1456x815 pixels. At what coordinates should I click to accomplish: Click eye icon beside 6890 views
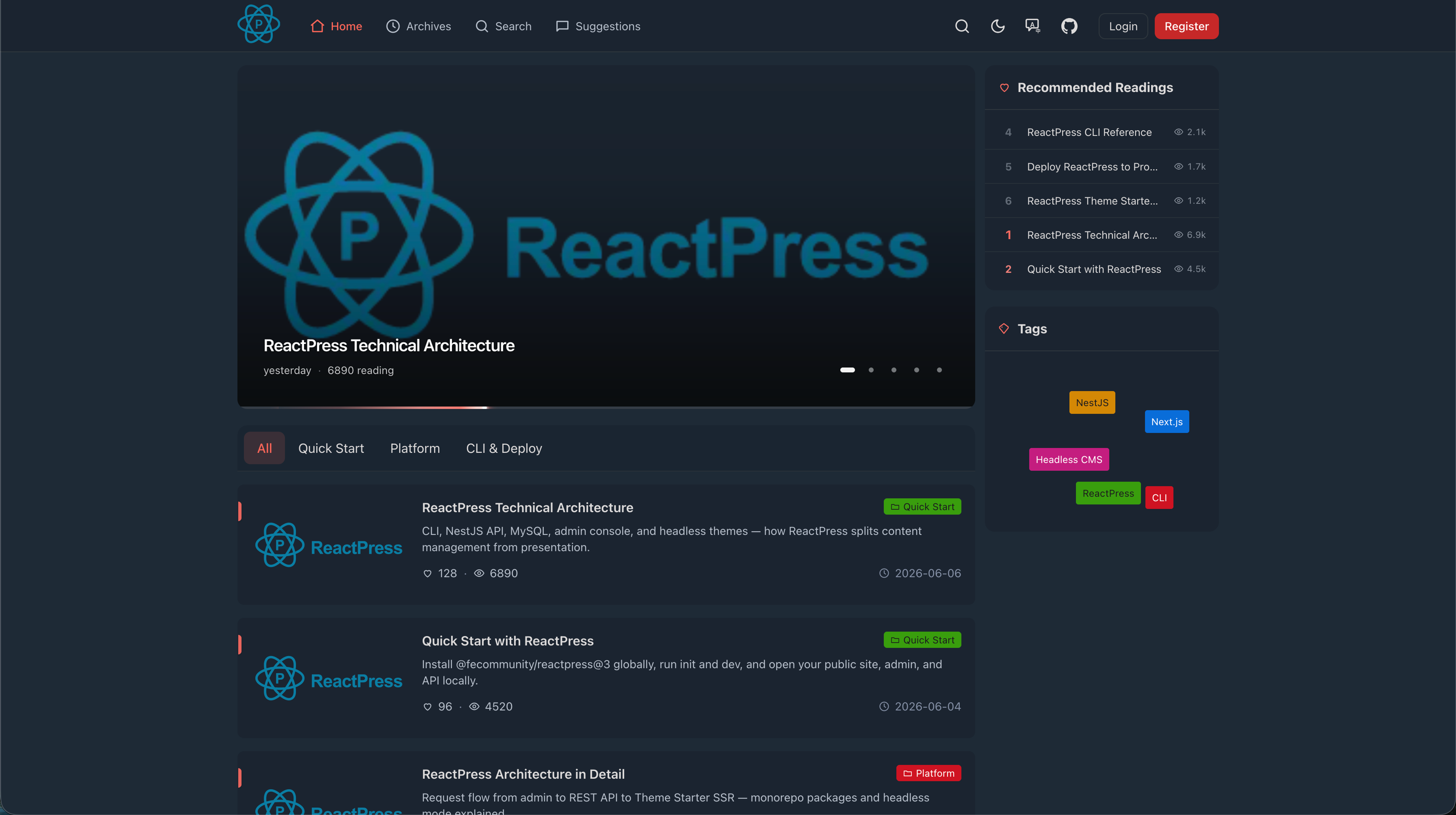pos(479,574)
